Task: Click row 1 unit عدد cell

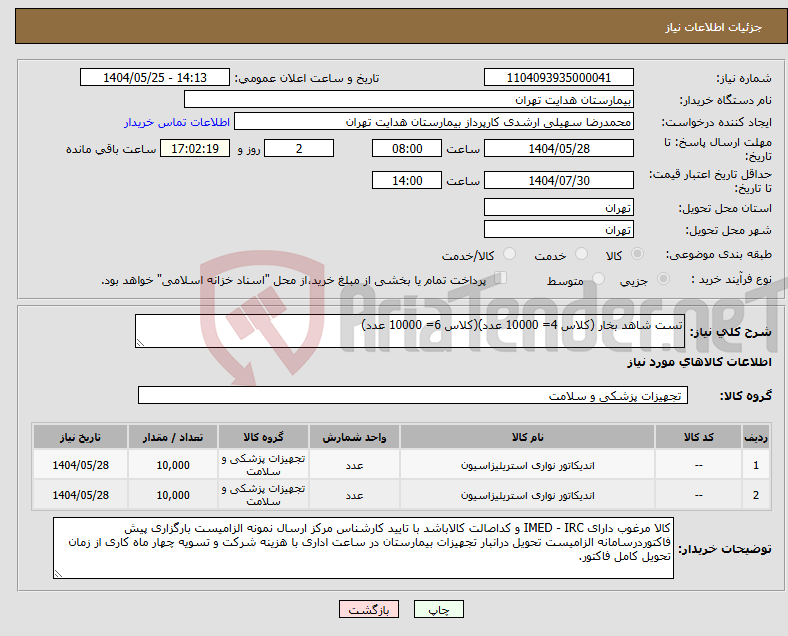Action: (354, 465)
